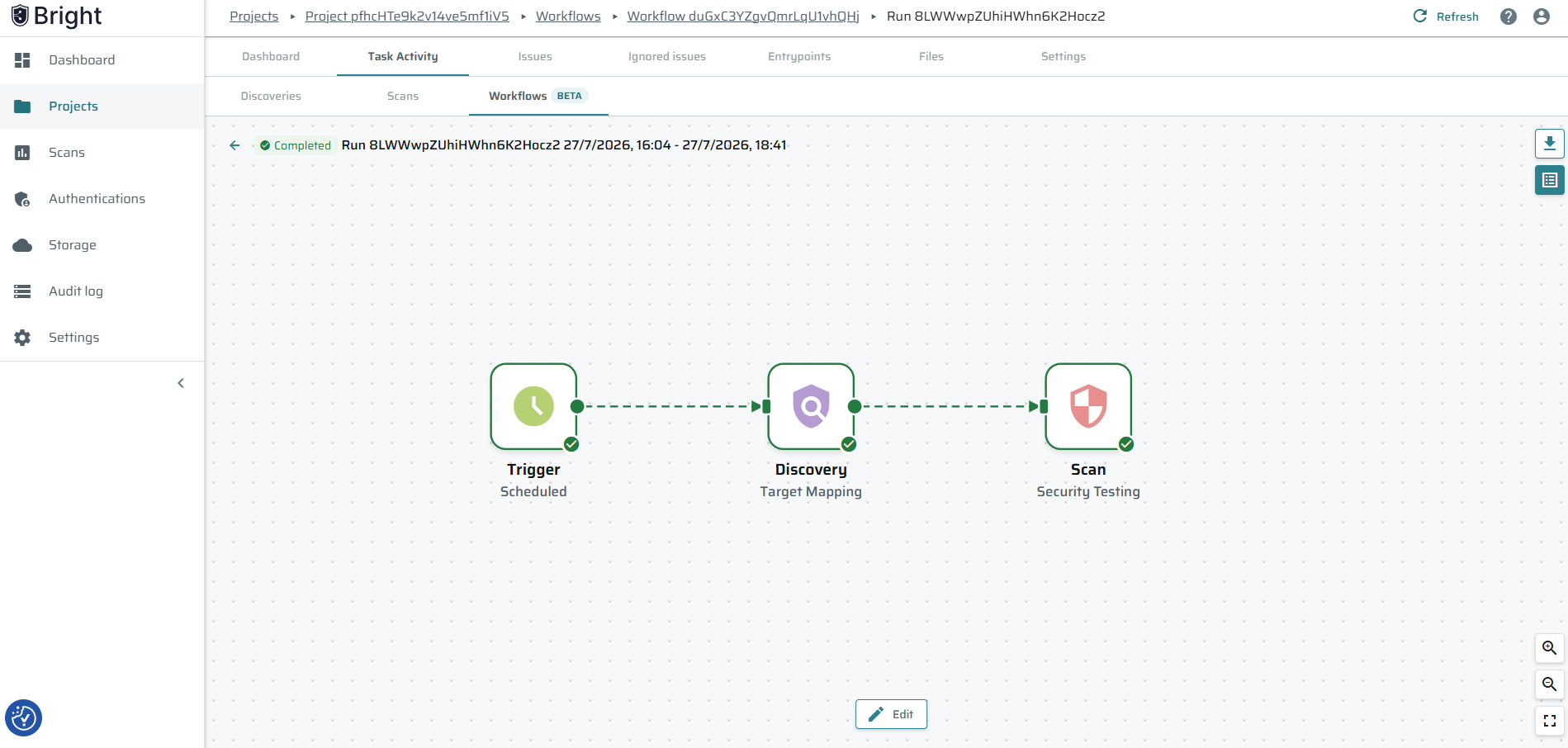Click the Edit workflow button
This screenshot has height=748, width=1568.
point(891,714)
